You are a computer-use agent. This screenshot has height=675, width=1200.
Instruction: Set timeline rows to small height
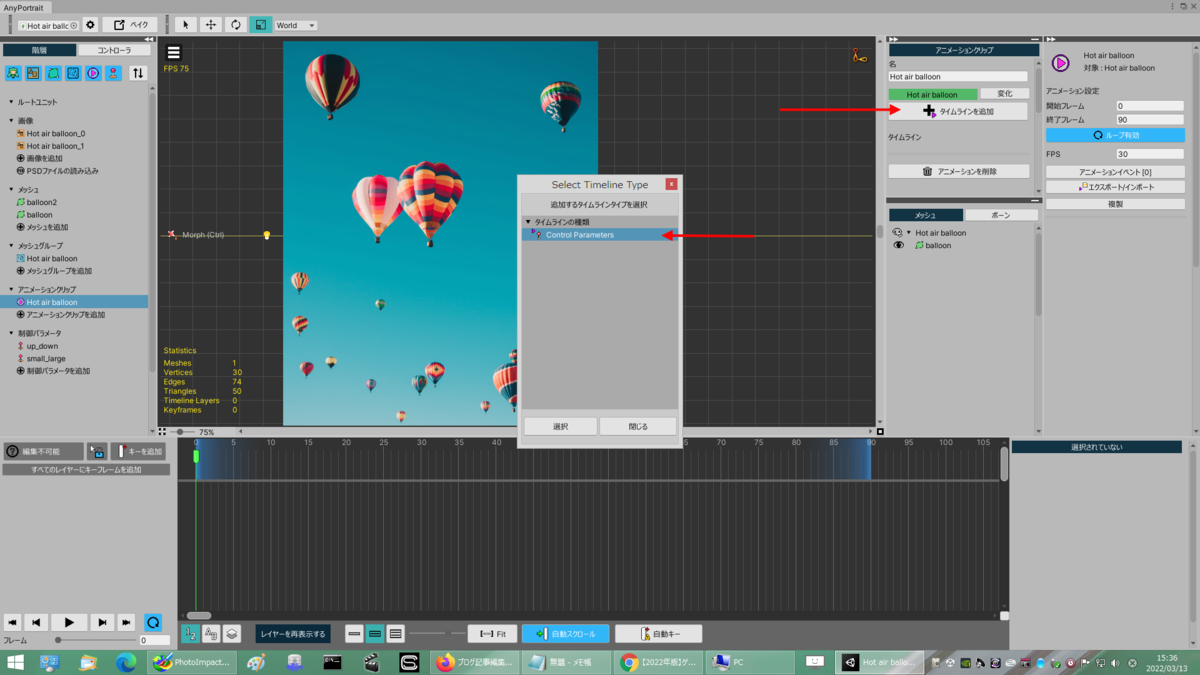pos(354,634)
